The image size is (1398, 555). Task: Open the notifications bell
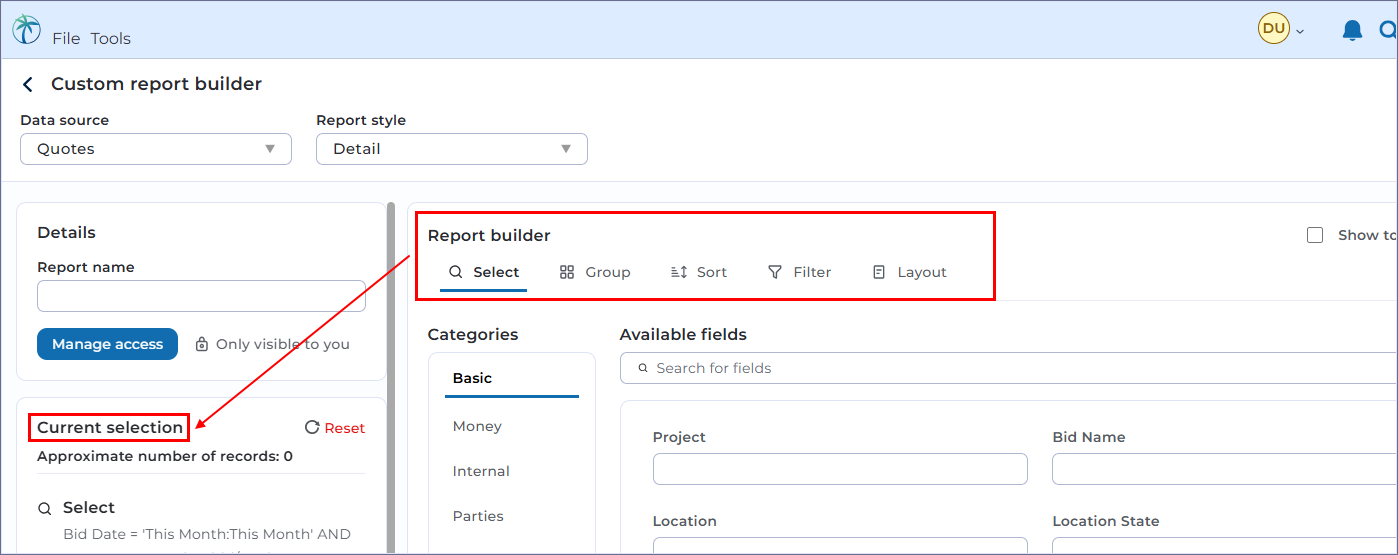(x=1352, y=30)
